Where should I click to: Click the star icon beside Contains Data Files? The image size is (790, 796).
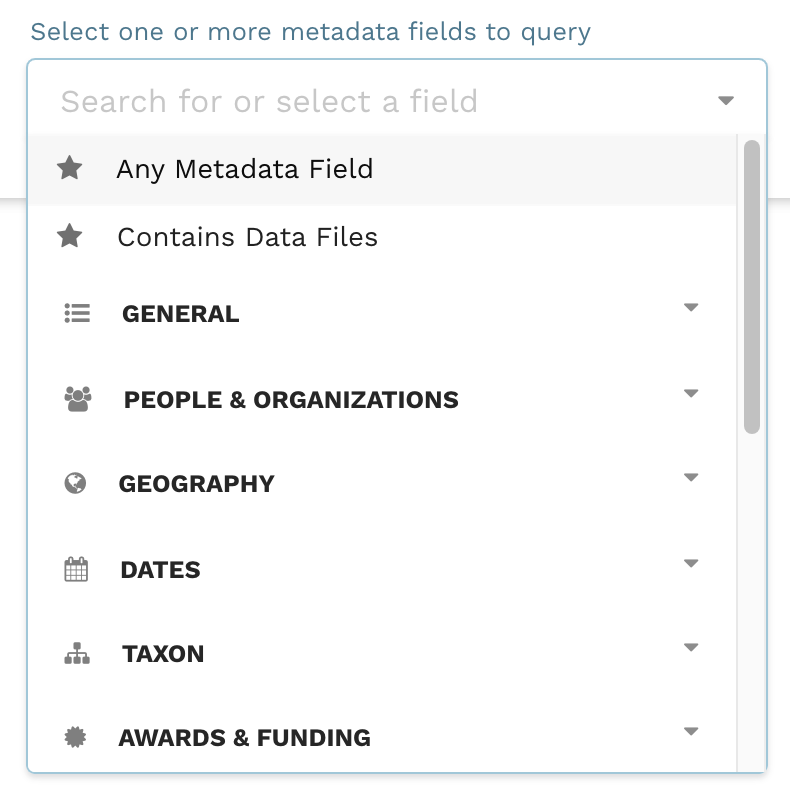(x=69, y=237)
